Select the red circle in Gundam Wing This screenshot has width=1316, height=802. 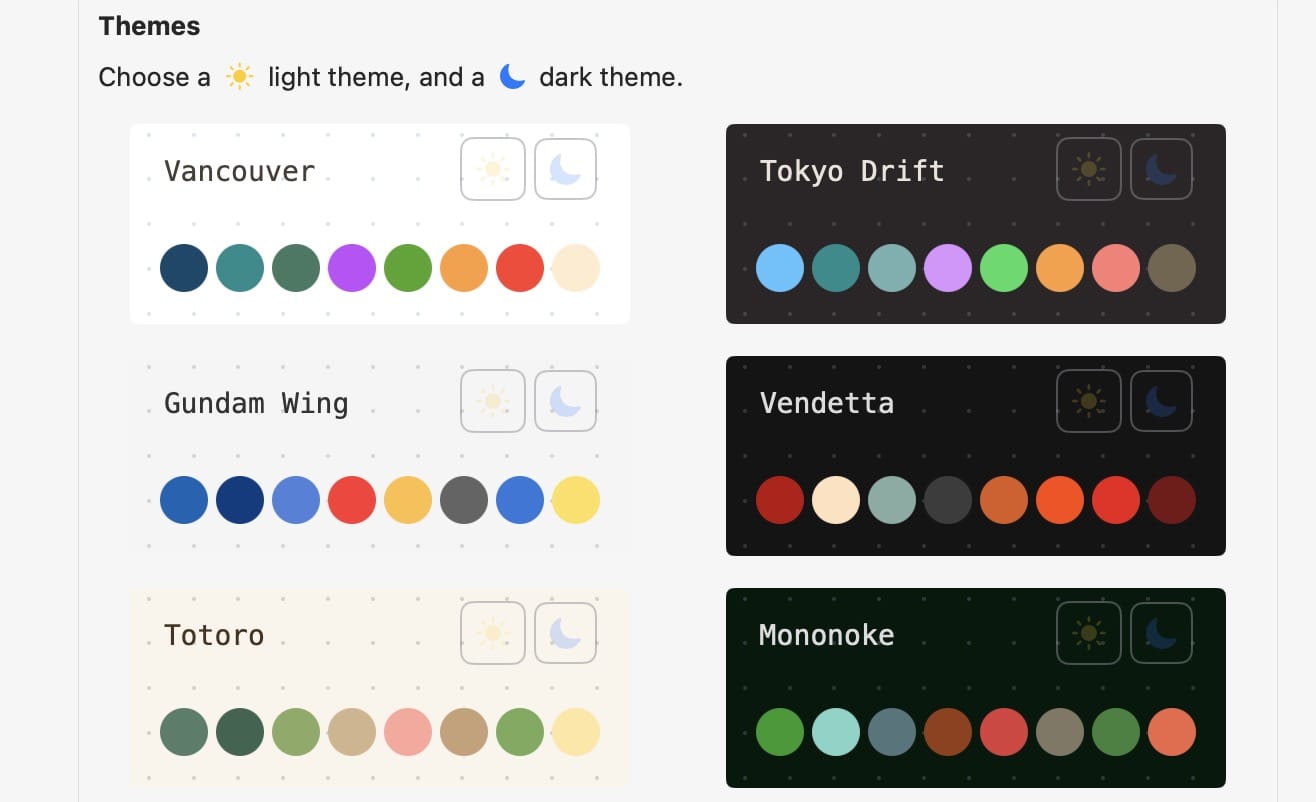tap(352, 500)
